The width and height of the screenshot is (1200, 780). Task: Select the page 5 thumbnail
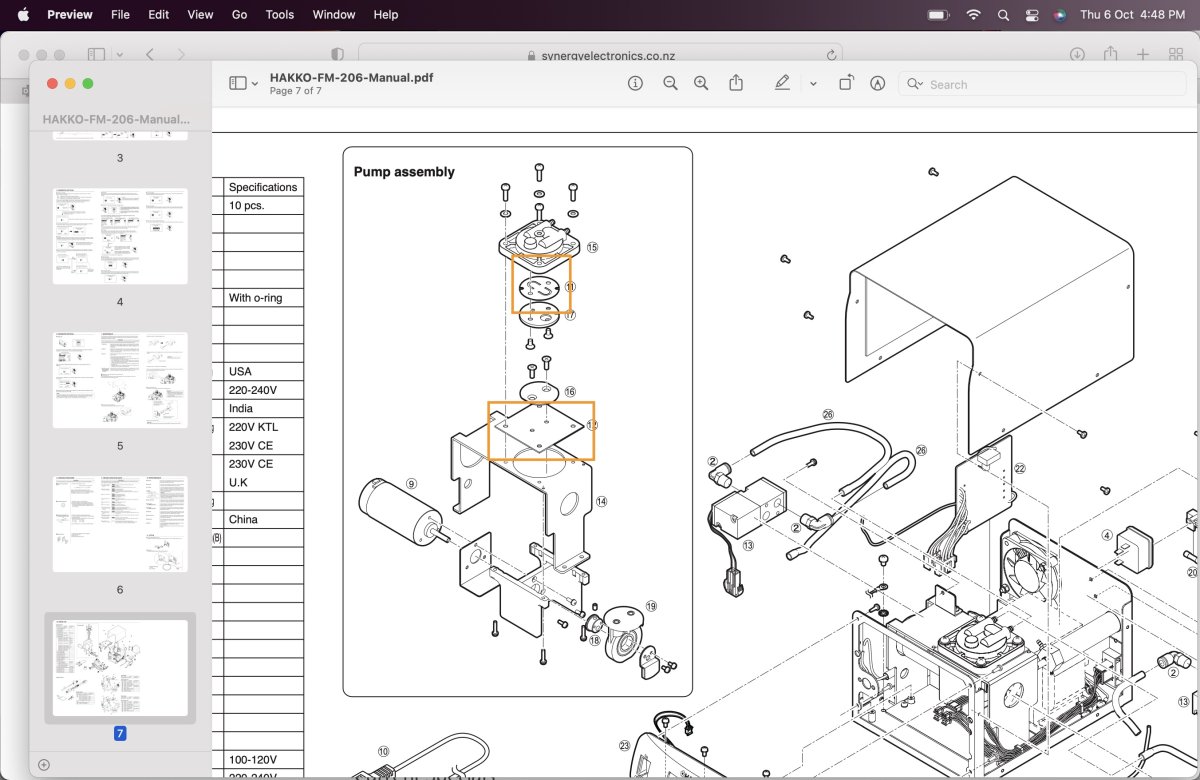click(x=120, y=380)
